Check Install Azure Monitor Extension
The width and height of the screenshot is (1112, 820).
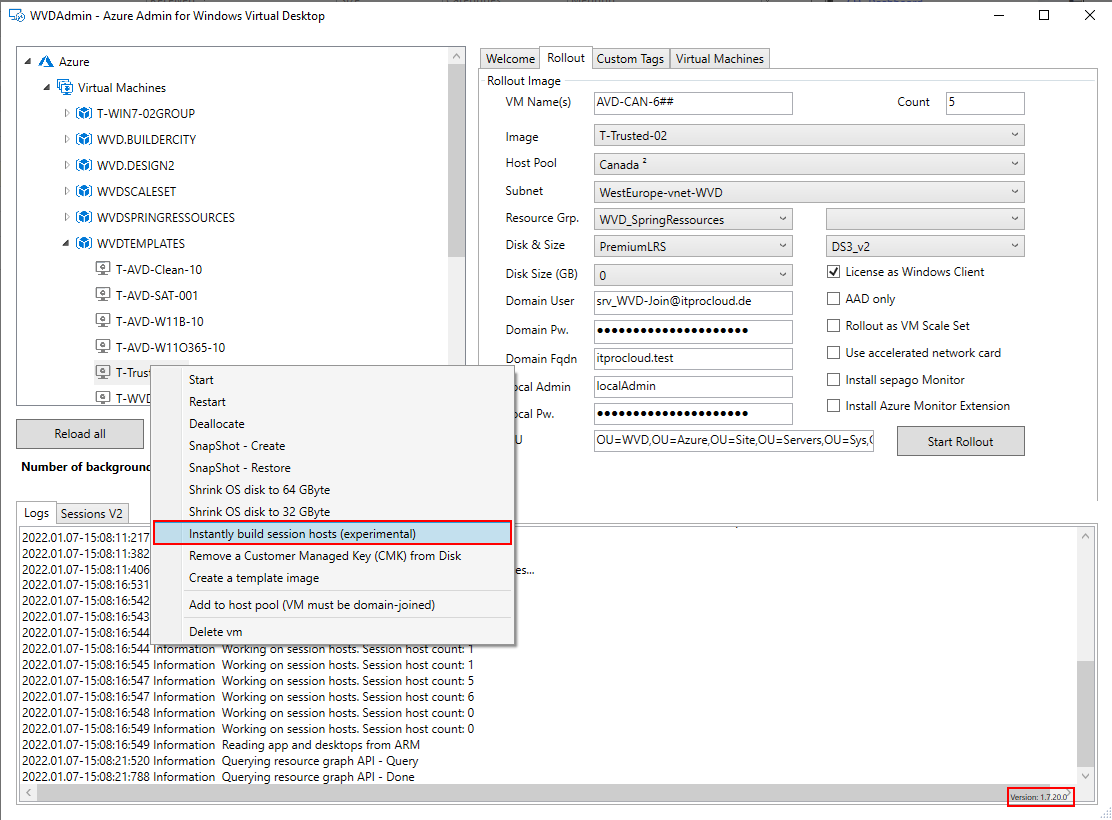[834, 406]
